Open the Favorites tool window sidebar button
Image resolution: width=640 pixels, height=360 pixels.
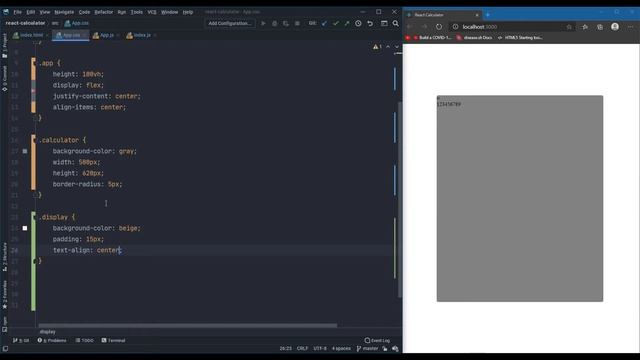click(4, 295)
